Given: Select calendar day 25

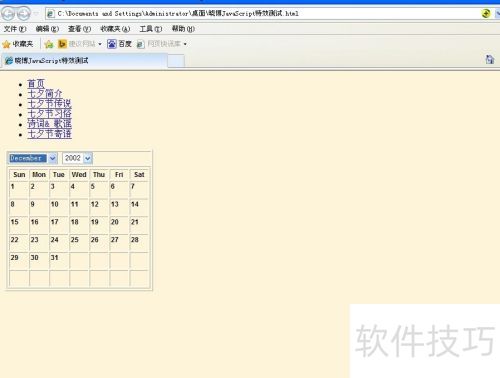Looking at the screenshot, I should pos(79,243).
